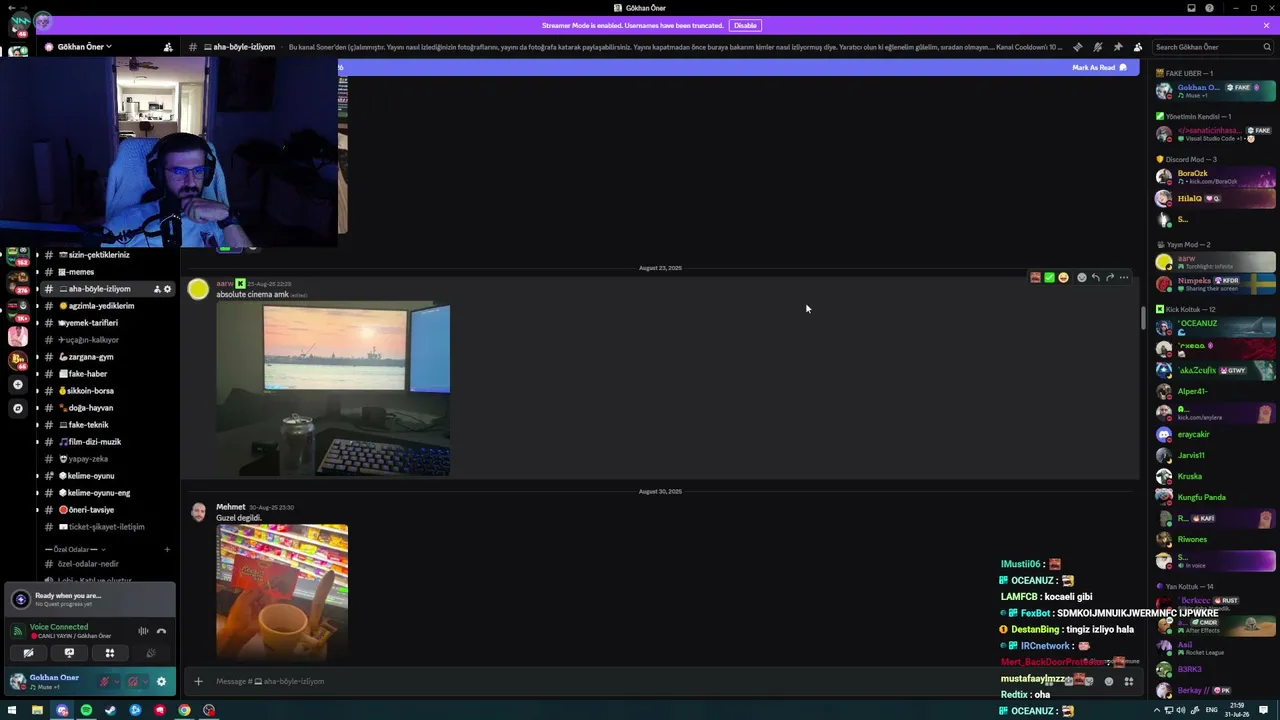Disconnect from the voice channel
This screenshot has width=1280, height=720.
point(161,631)
